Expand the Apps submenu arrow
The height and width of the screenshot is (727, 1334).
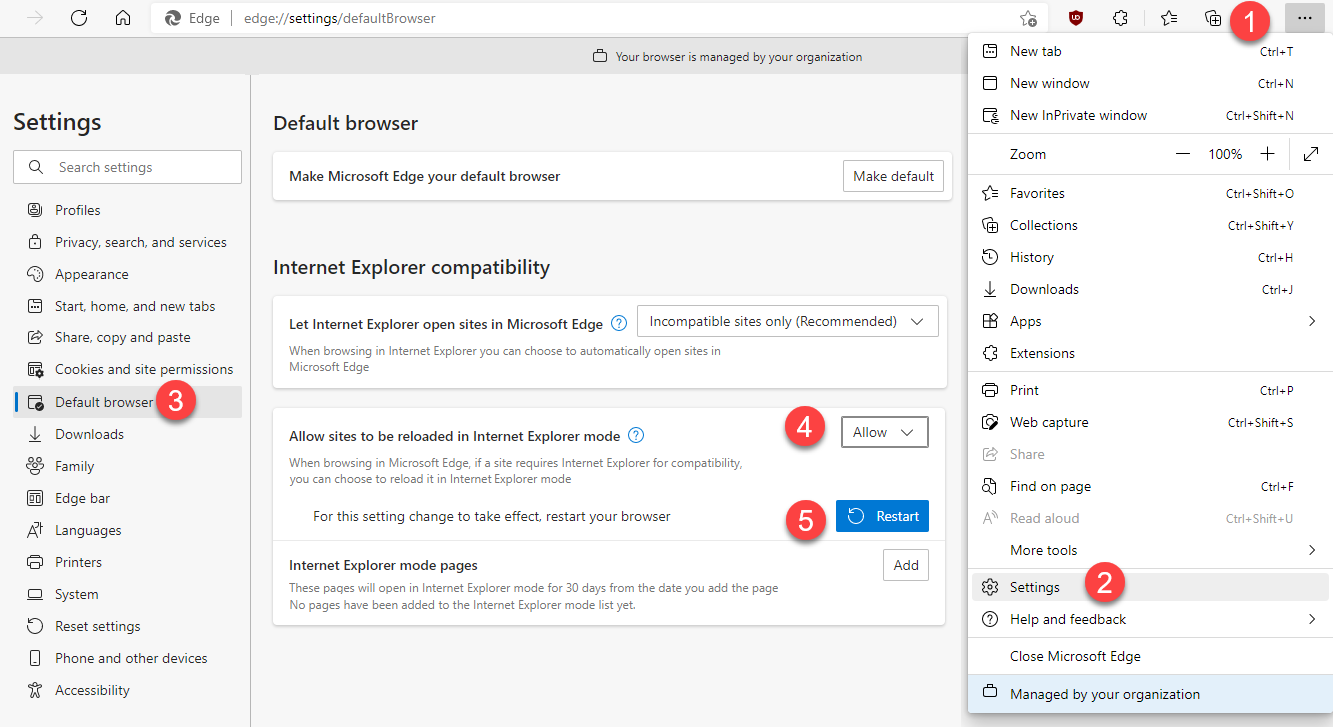pyautogui.click(x=1312, y=321)
